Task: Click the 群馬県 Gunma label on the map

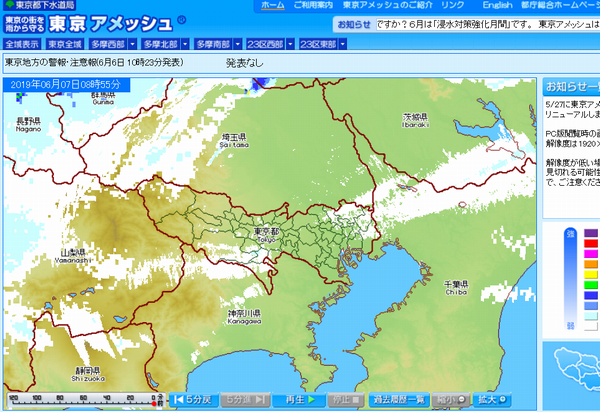Action: [103, 98]
